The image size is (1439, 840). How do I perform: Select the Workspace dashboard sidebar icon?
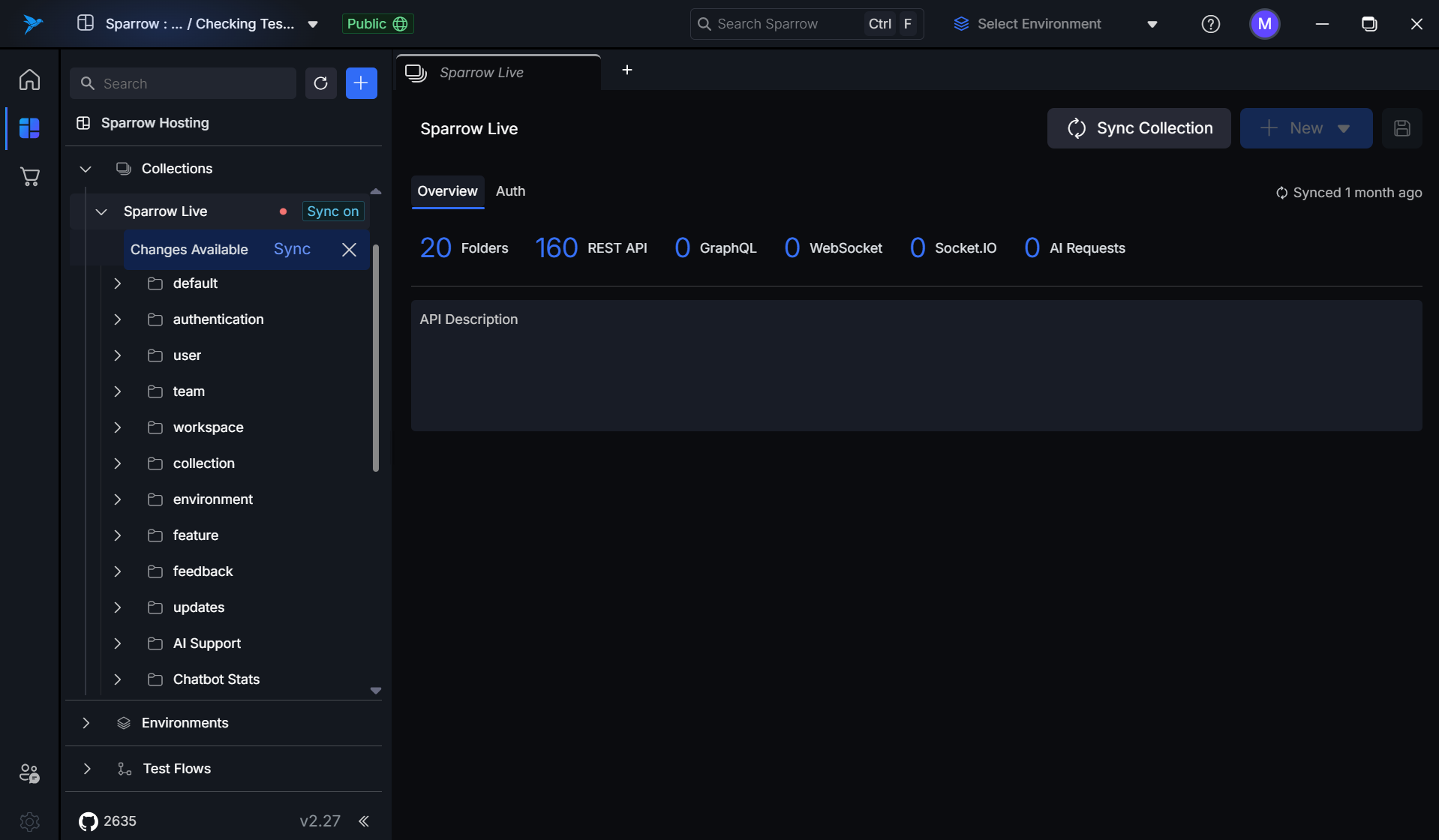coord(29,128)
